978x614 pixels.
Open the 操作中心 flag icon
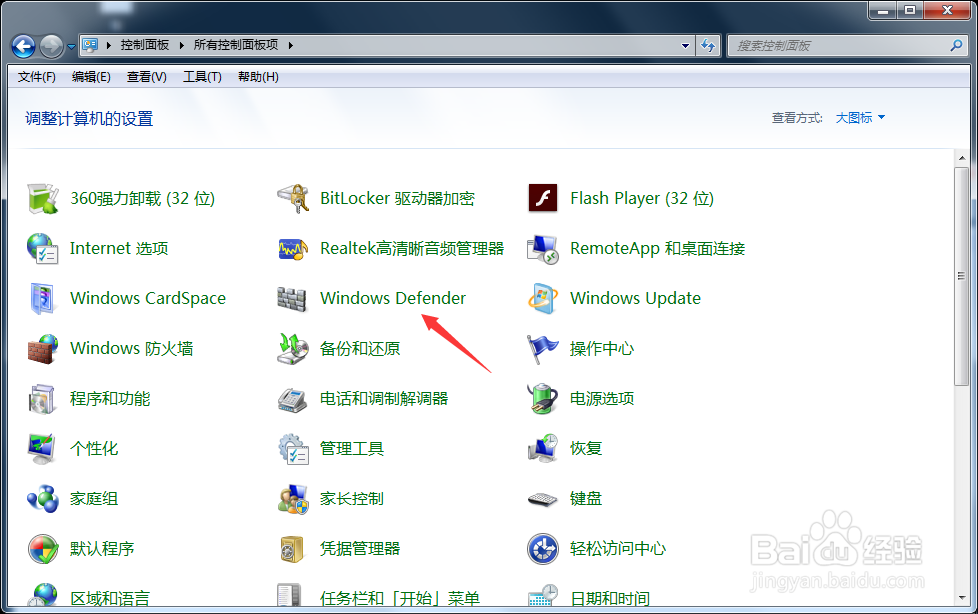[543, 349]
